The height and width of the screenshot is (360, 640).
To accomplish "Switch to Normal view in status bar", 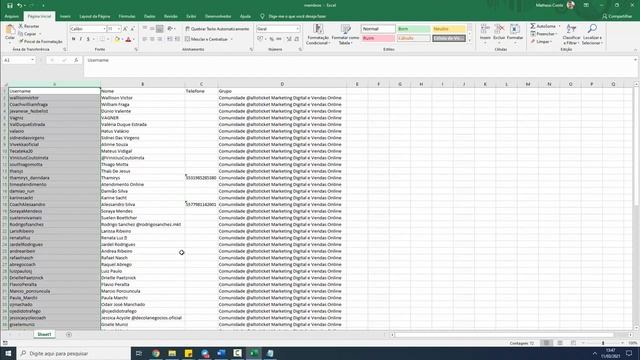I will [x=546, y=343].
